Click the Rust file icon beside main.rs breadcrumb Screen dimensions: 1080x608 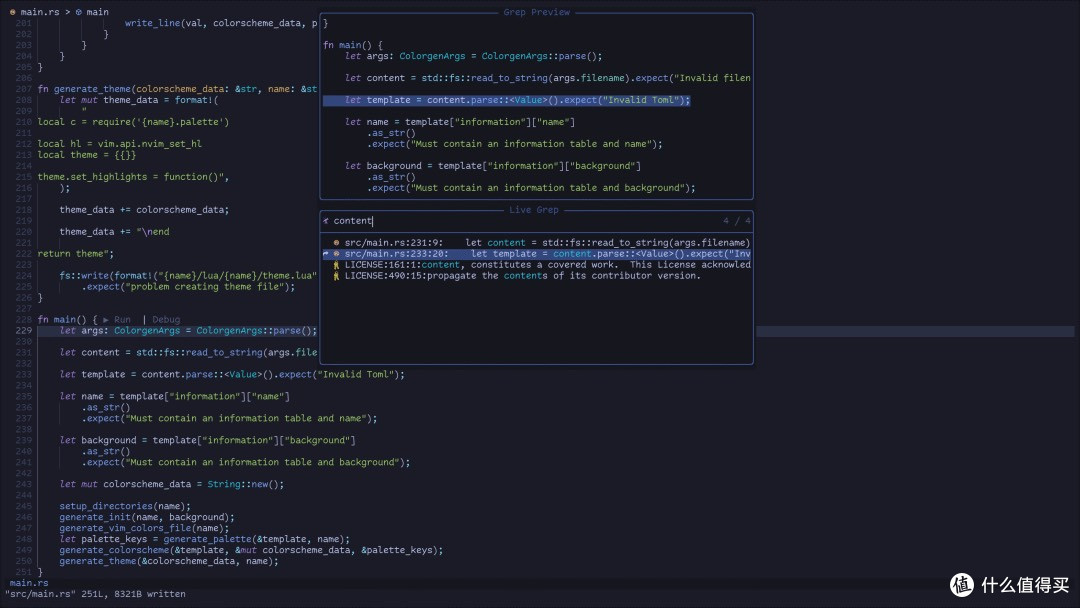click(12, 12)
